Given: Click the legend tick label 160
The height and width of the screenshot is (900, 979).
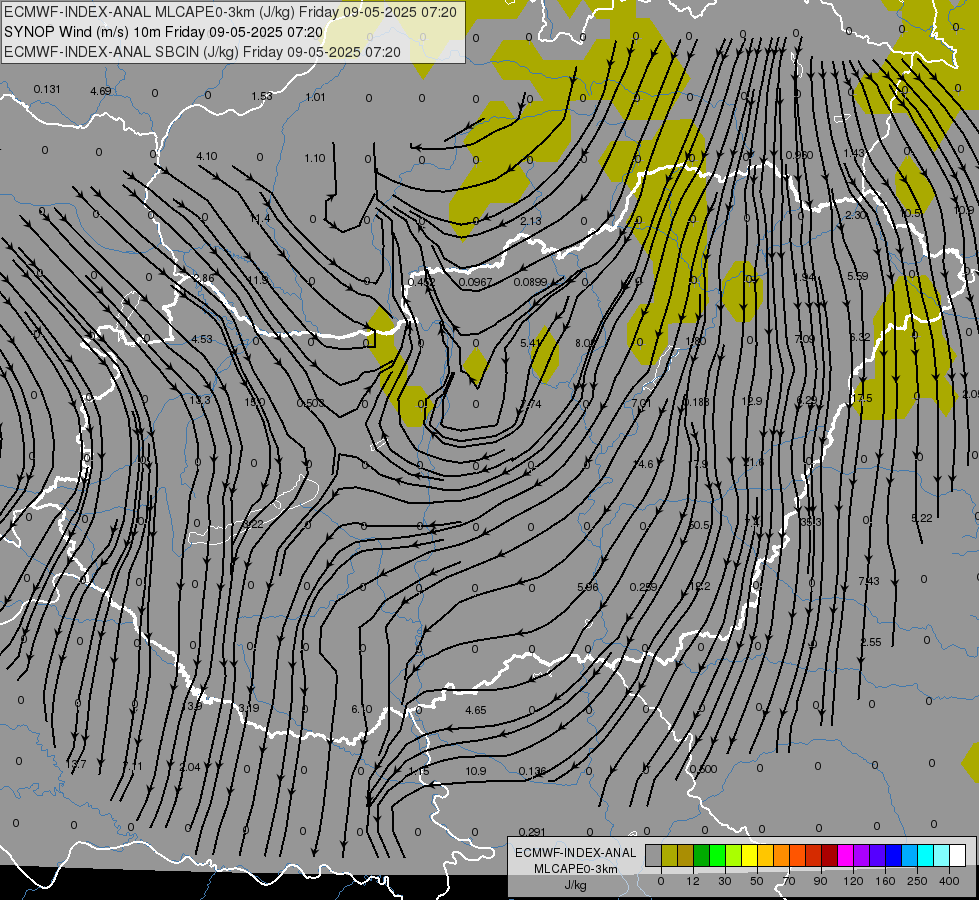Looking at the screenshot, I should 885,881.
